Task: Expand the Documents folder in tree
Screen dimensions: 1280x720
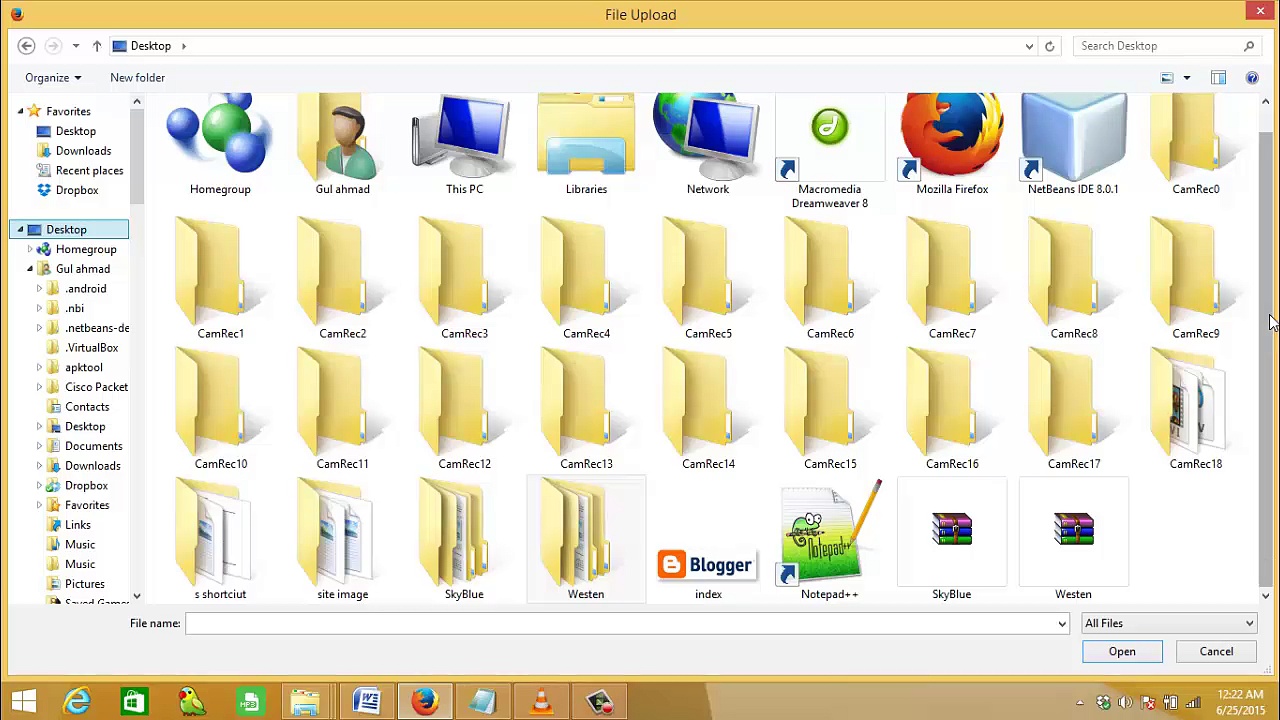Action: 39,446
